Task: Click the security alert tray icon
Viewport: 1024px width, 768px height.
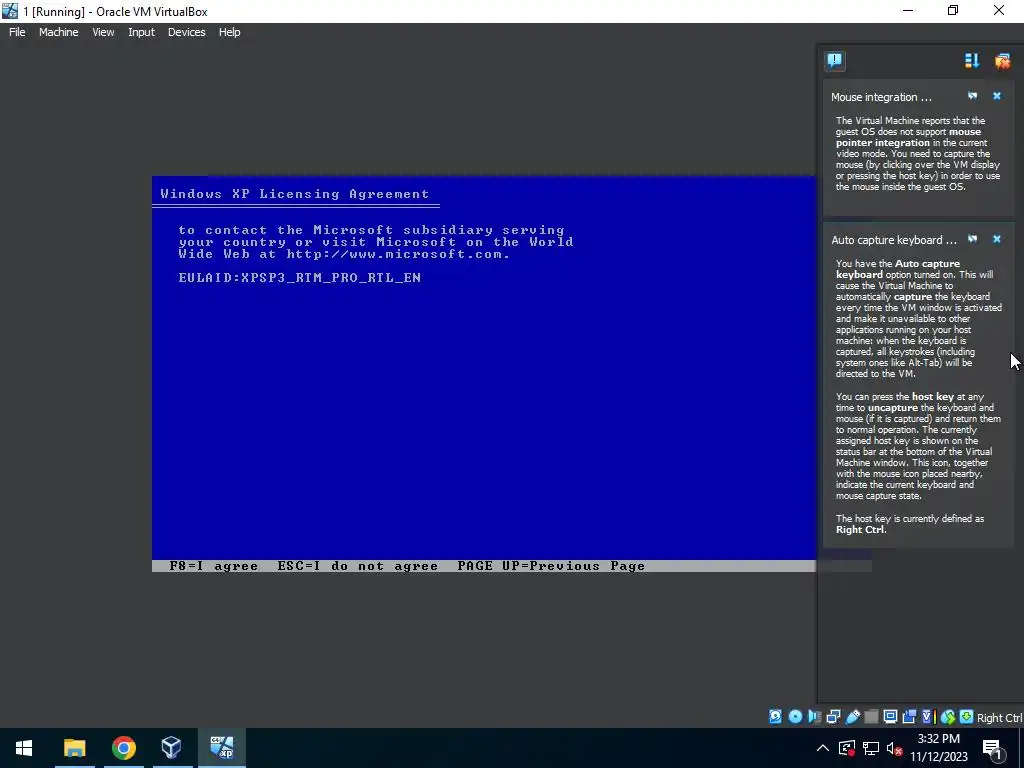Action: click(847, 748)
